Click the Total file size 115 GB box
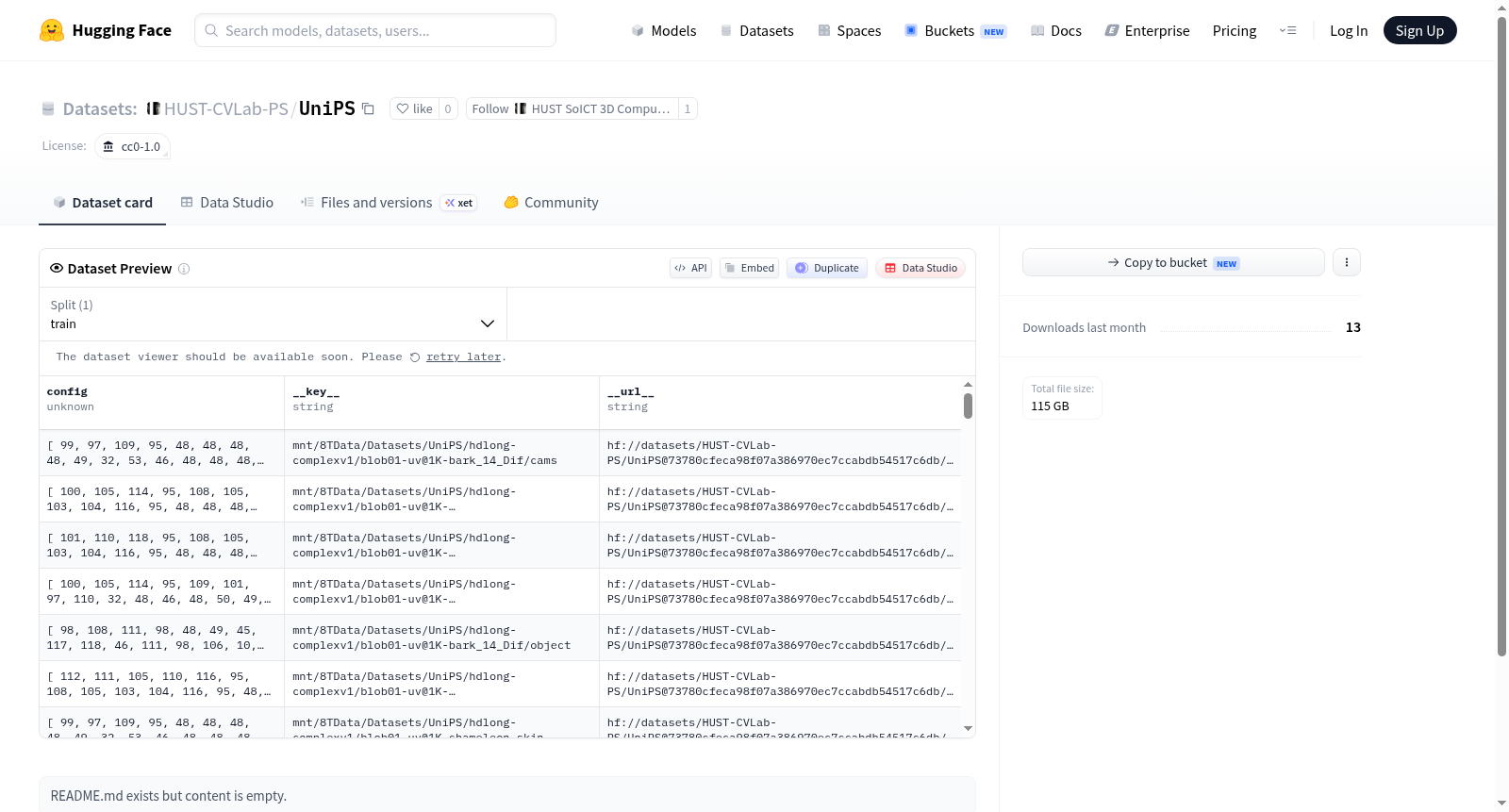1509x812 pixels. tap(1062, 398)
